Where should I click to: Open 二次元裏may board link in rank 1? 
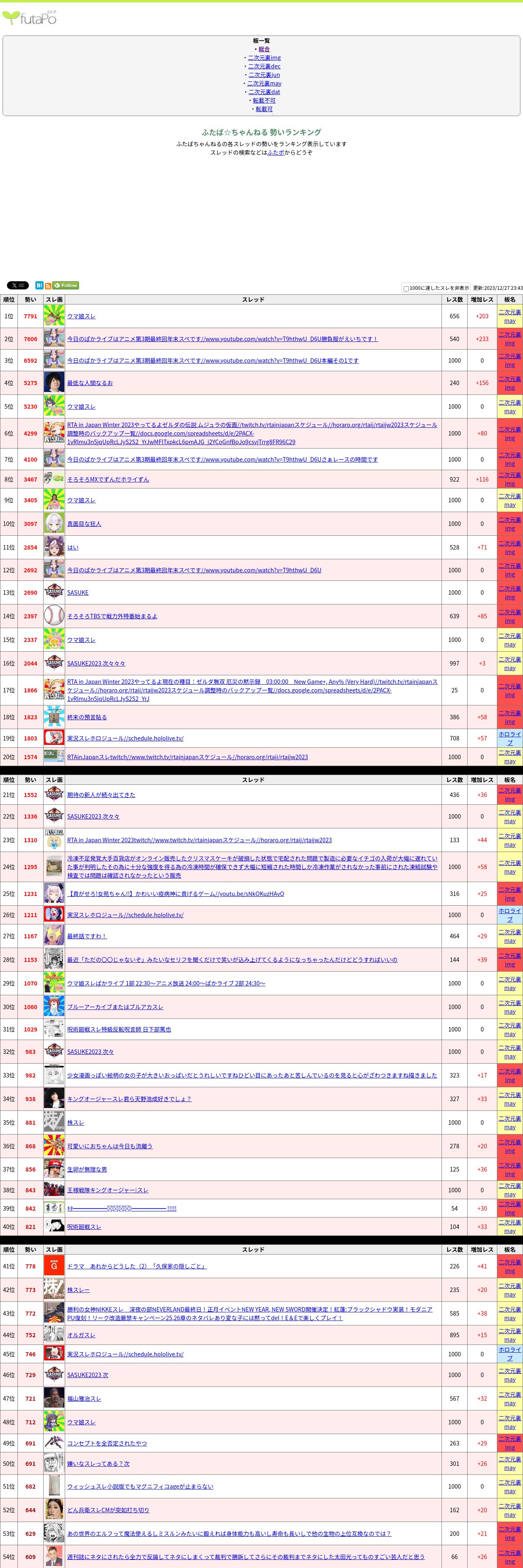tap(510, 317)
